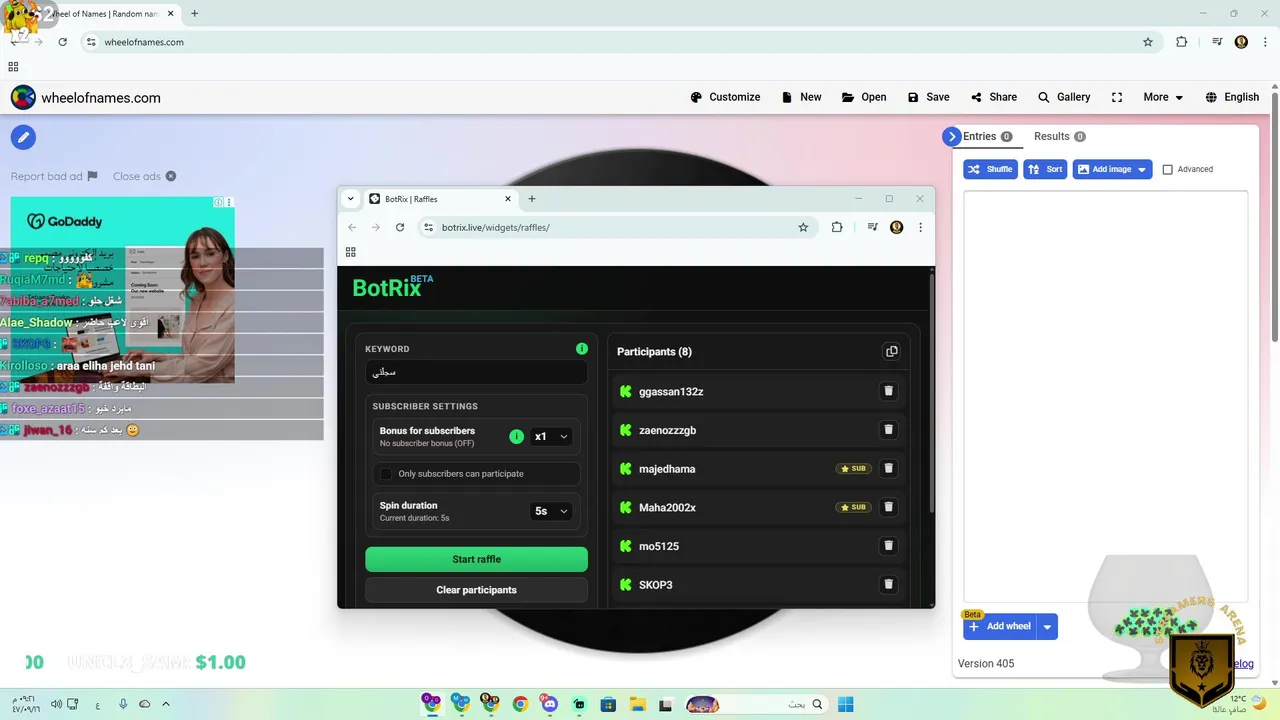Open Google Chrome from the taskbar
Image resolution: width=1280 pixels, height=720 pixels.
(x=520, y=704)
